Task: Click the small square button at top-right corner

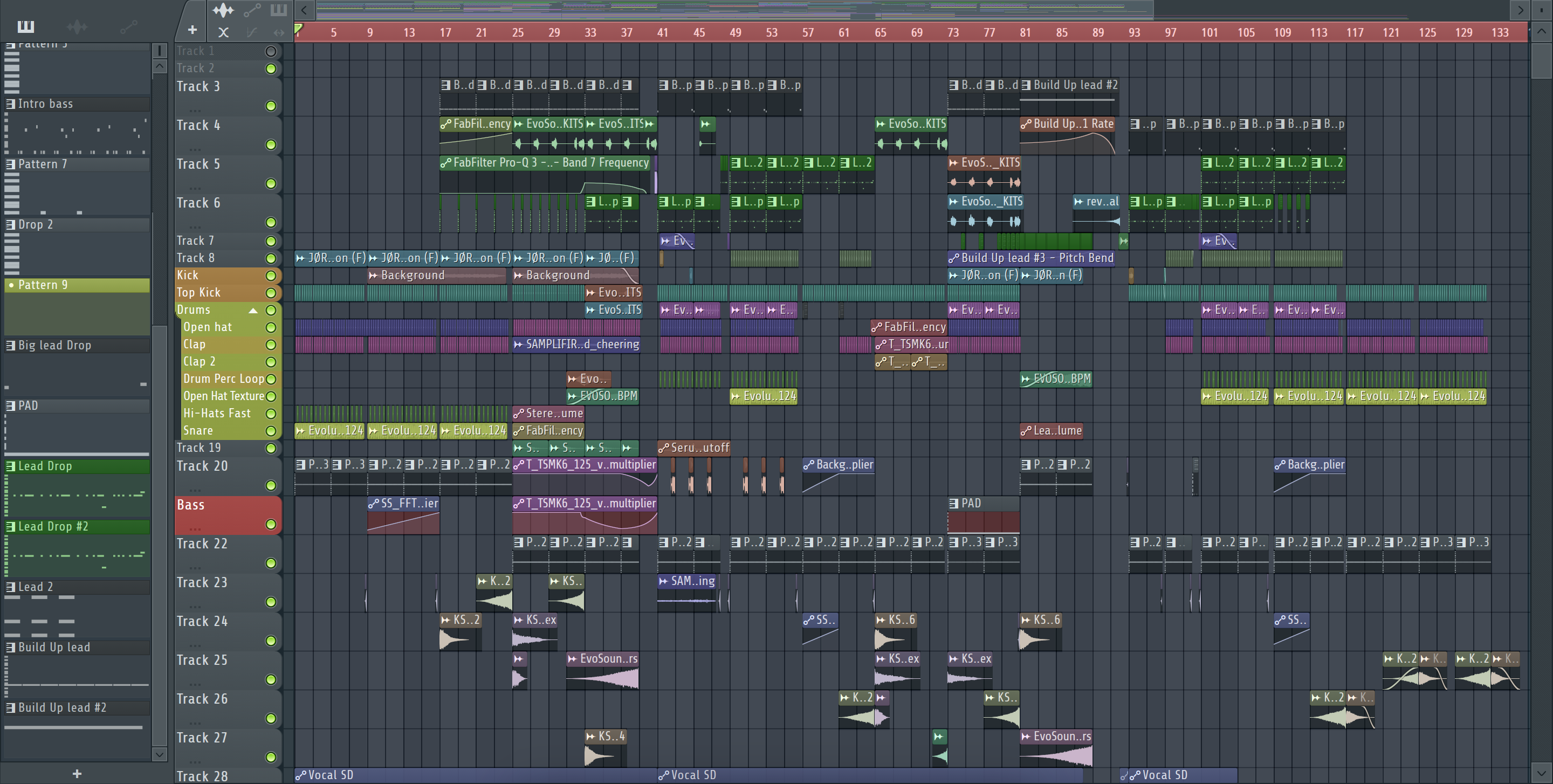Action: pos(1542,10)
